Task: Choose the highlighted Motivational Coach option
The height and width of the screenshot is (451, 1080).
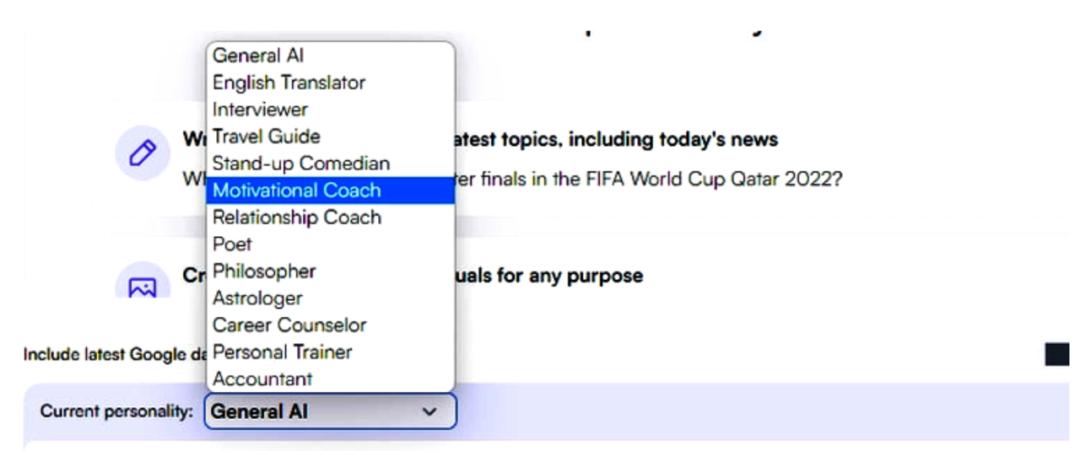Action: point(297,191)
